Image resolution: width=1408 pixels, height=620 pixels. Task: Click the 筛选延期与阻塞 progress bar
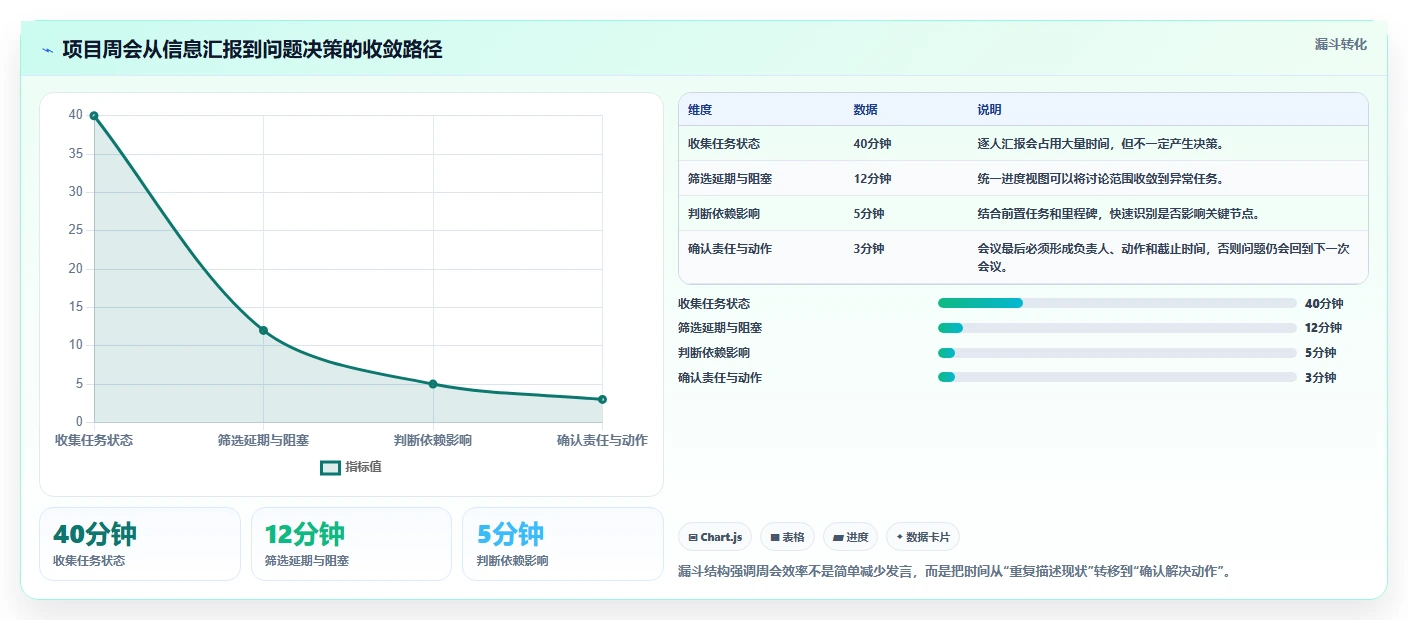click(1117, 328)
